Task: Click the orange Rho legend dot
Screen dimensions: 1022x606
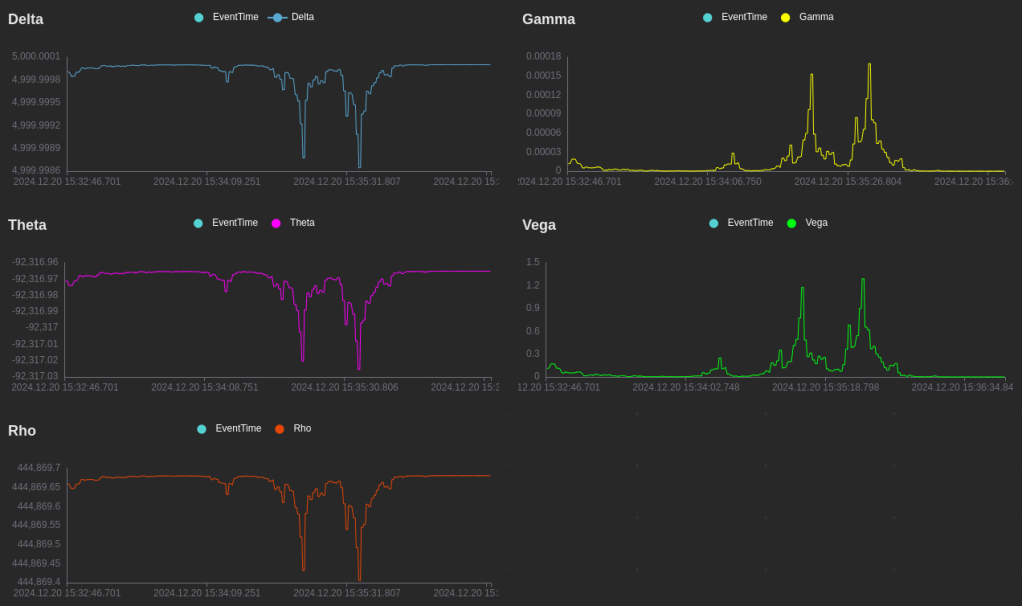Action: pyautogui.click(x=280, y=429)
